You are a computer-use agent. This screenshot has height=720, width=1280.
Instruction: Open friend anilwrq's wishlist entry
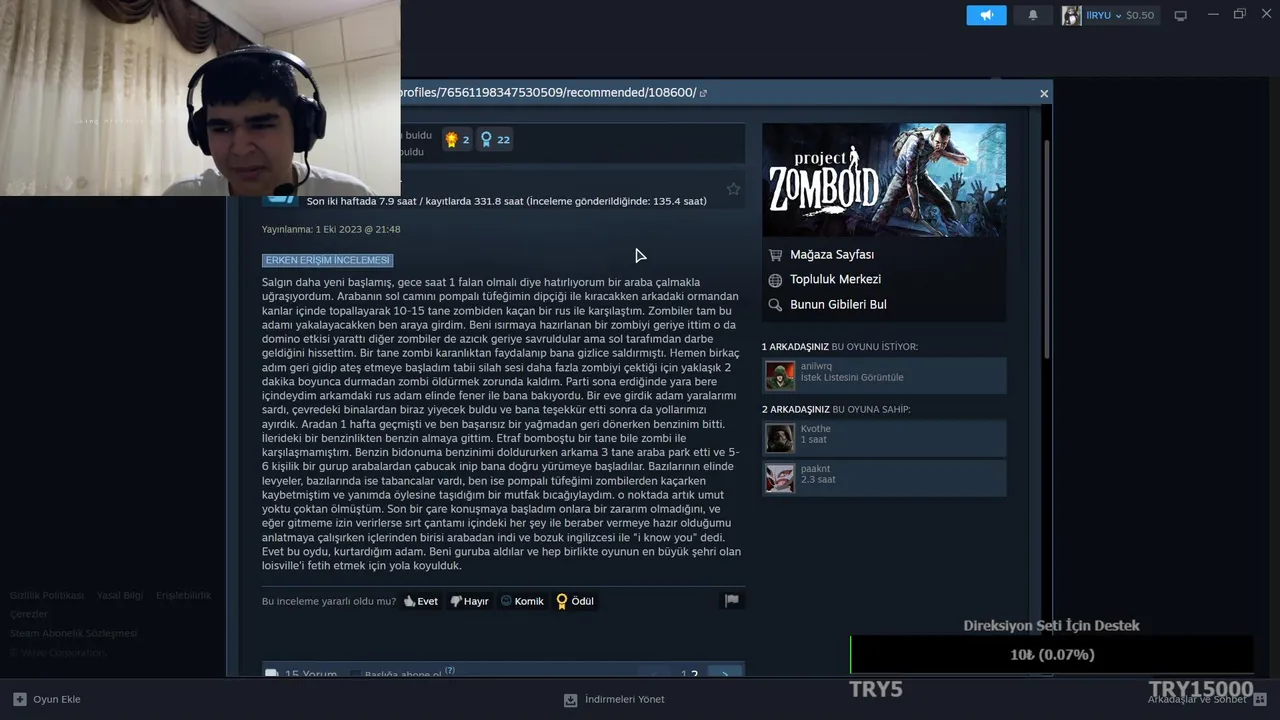pyautogui.click(x=884, y=376)
